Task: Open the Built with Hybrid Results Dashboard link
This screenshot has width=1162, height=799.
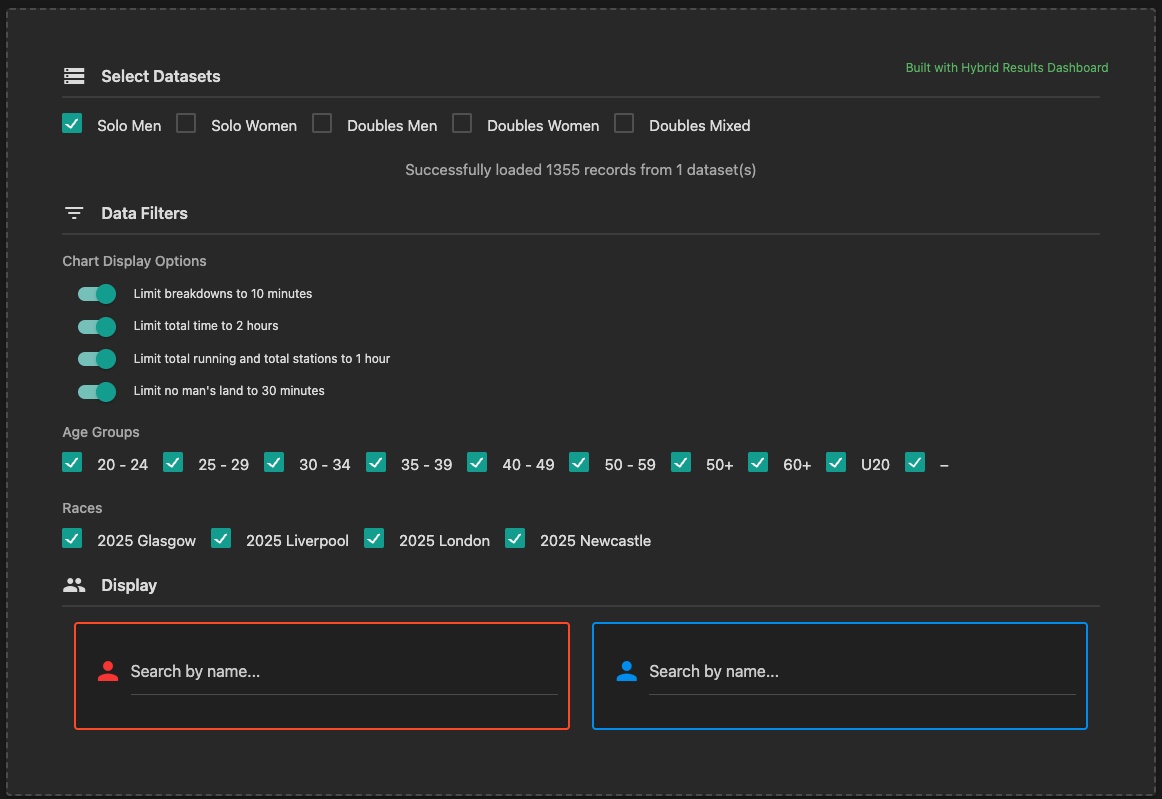Action: click(x=1006, y=67)
